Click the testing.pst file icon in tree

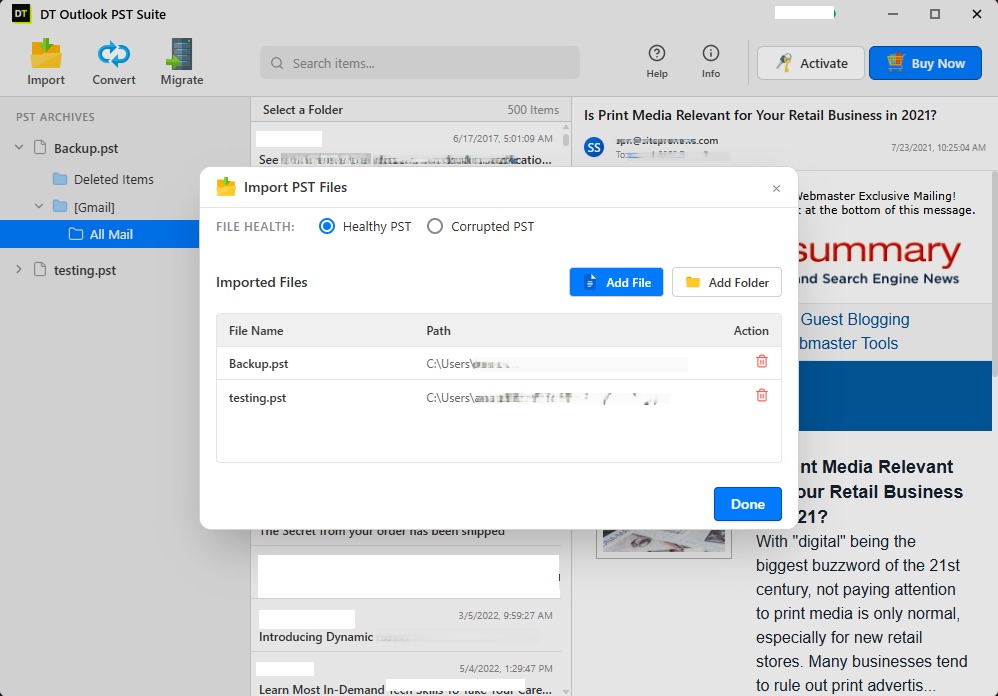[x=40, y=270]
